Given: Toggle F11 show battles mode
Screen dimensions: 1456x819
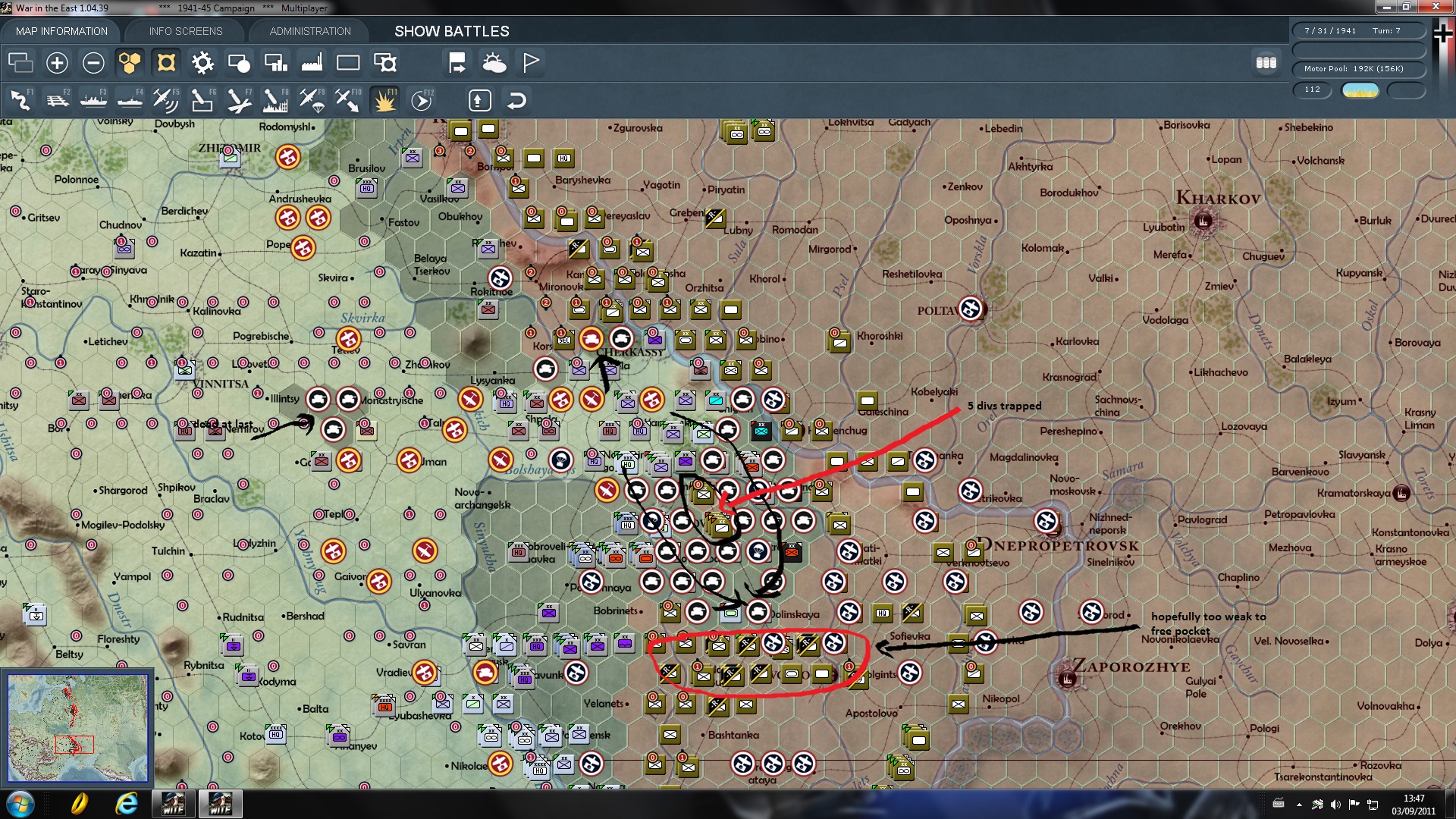Looking at the screenshot, I should point(384,100).
